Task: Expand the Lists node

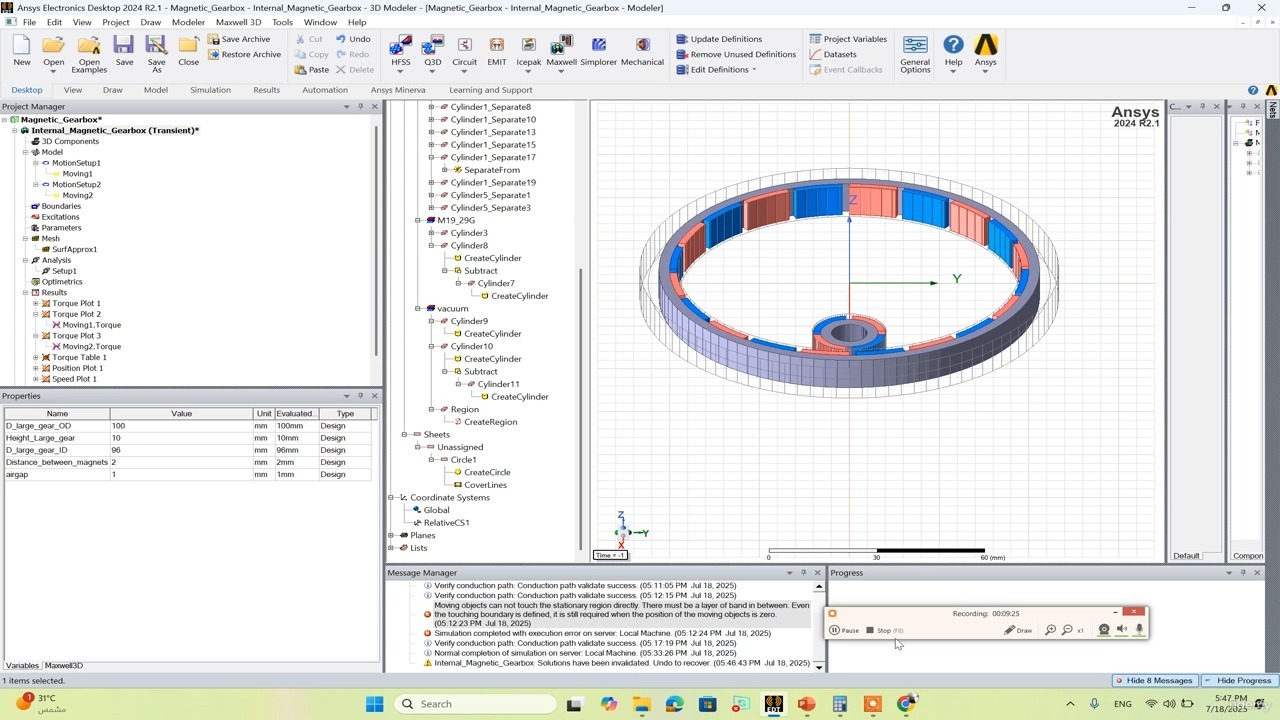Action: pyautogui.click(x=391, y=548)
